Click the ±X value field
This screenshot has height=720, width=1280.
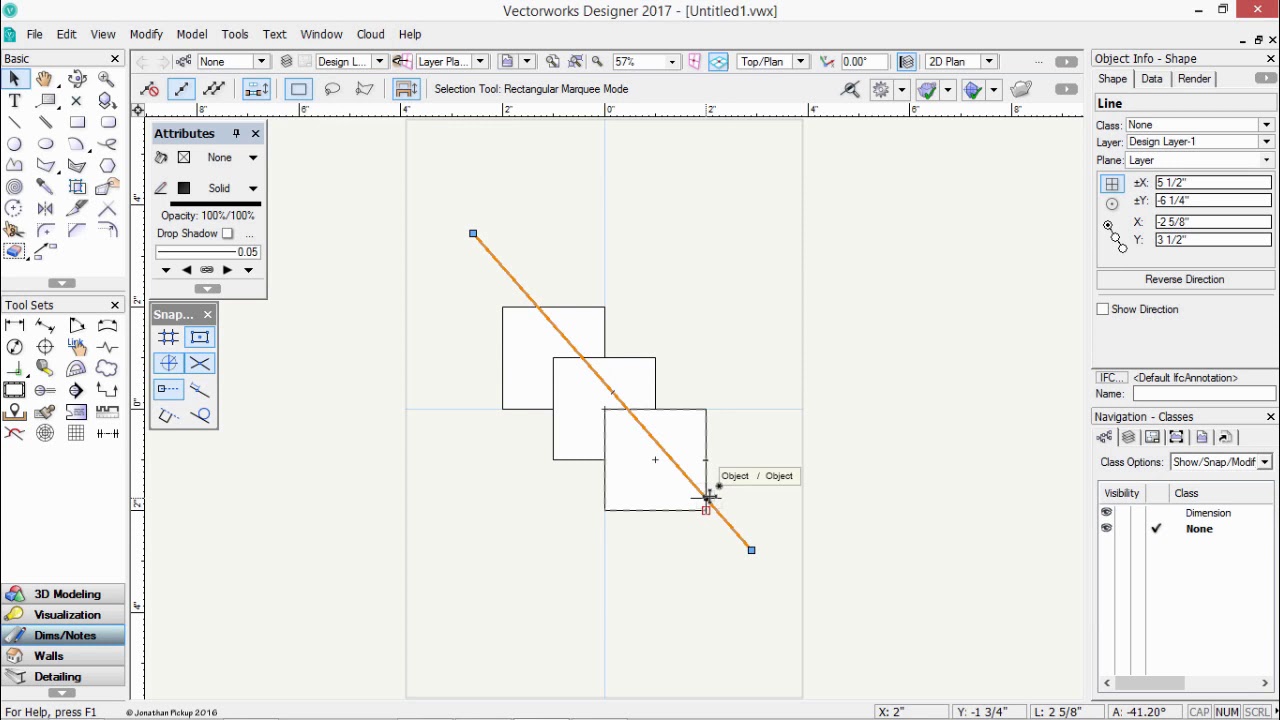point(1213,183)
